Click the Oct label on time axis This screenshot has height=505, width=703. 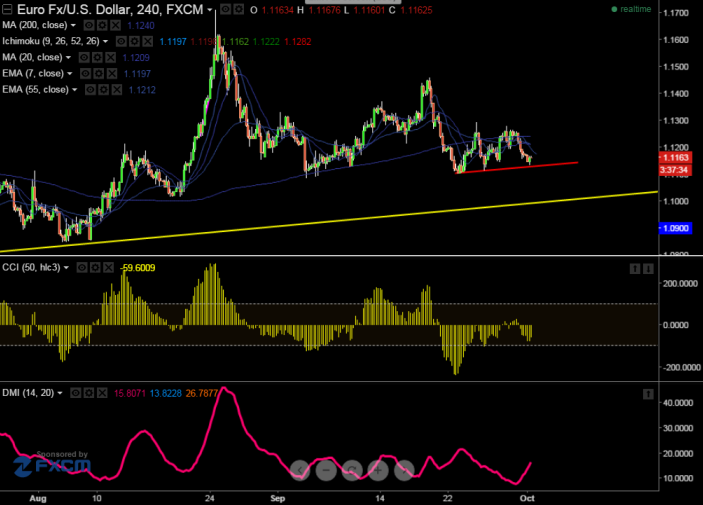(x=527, y=498)
